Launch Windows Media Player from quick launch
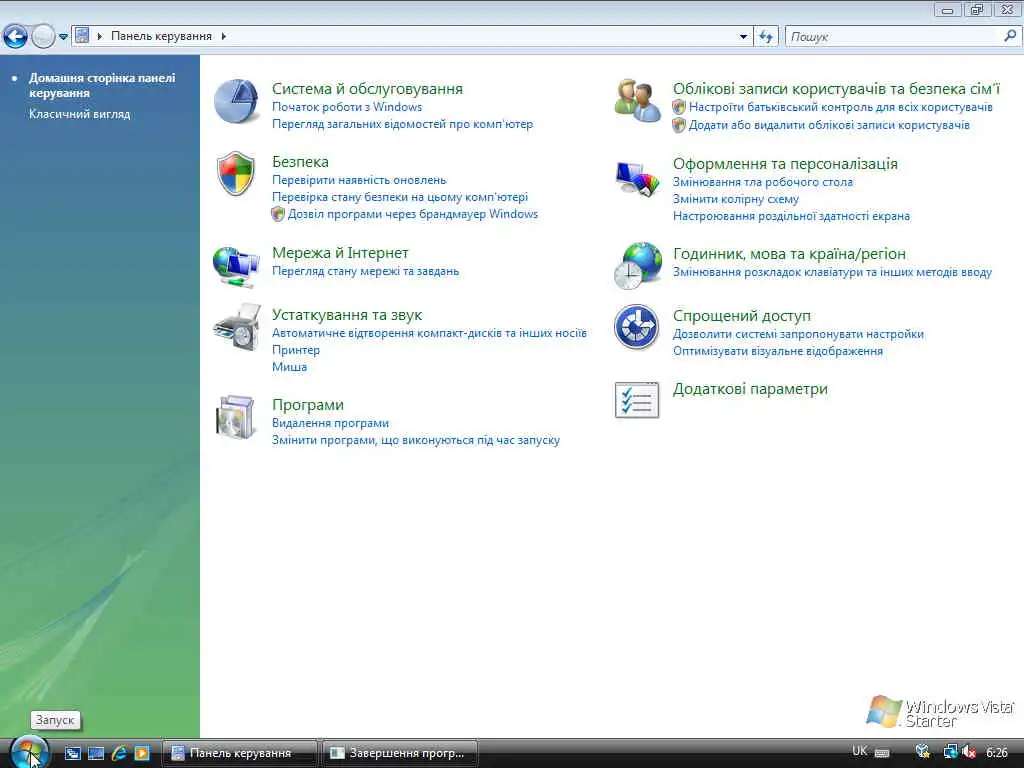The width and height of the screenshot is (1024, 768). (x=142, y=753)
